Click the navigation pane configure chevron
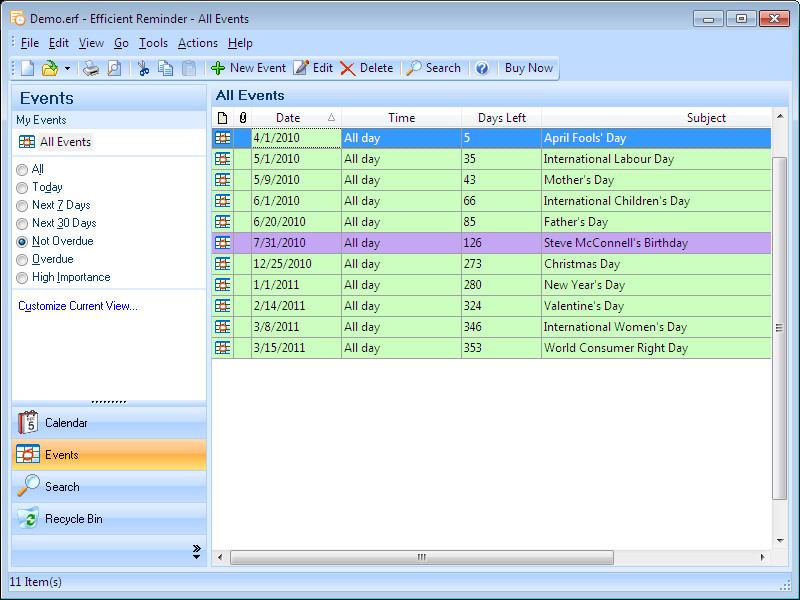 pos(196,552)
